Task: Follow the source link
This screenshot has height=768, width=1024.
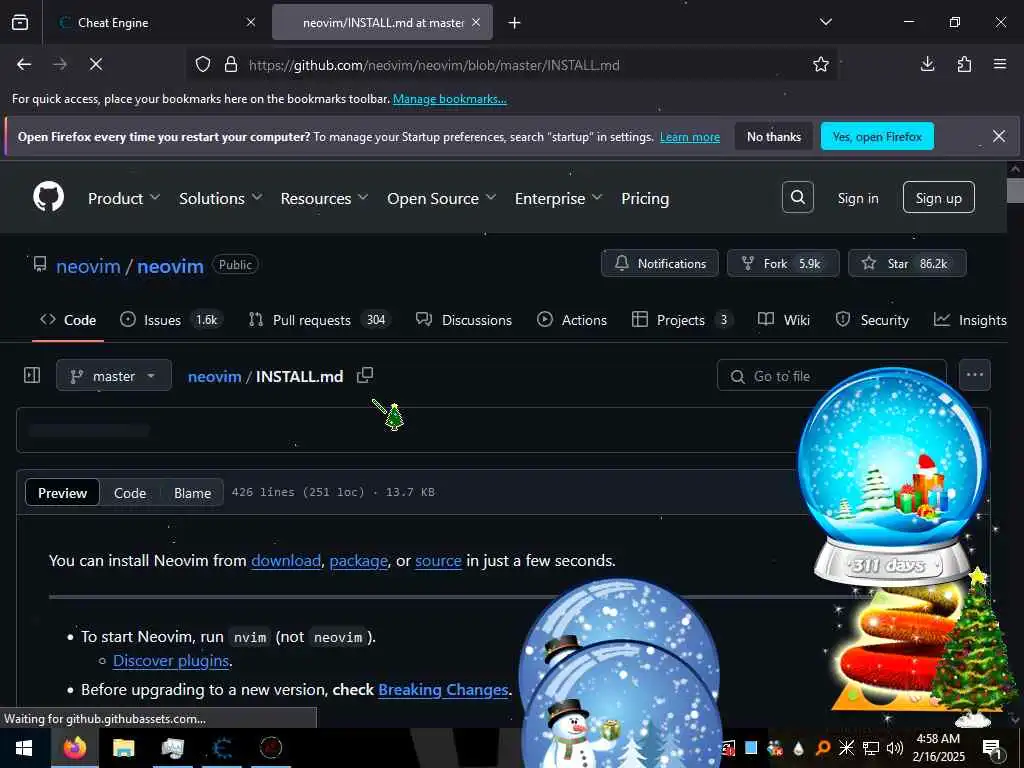Action: click(x=438, y=561)
